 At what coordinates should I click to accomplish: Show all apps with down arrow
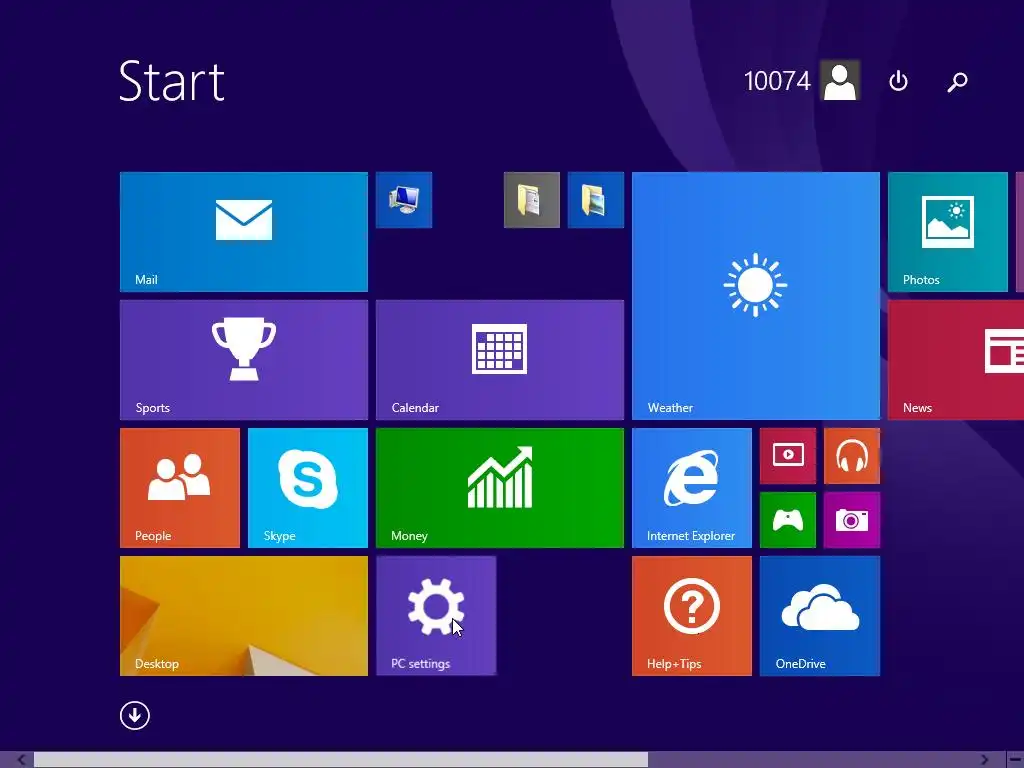(x=135, y=715)
